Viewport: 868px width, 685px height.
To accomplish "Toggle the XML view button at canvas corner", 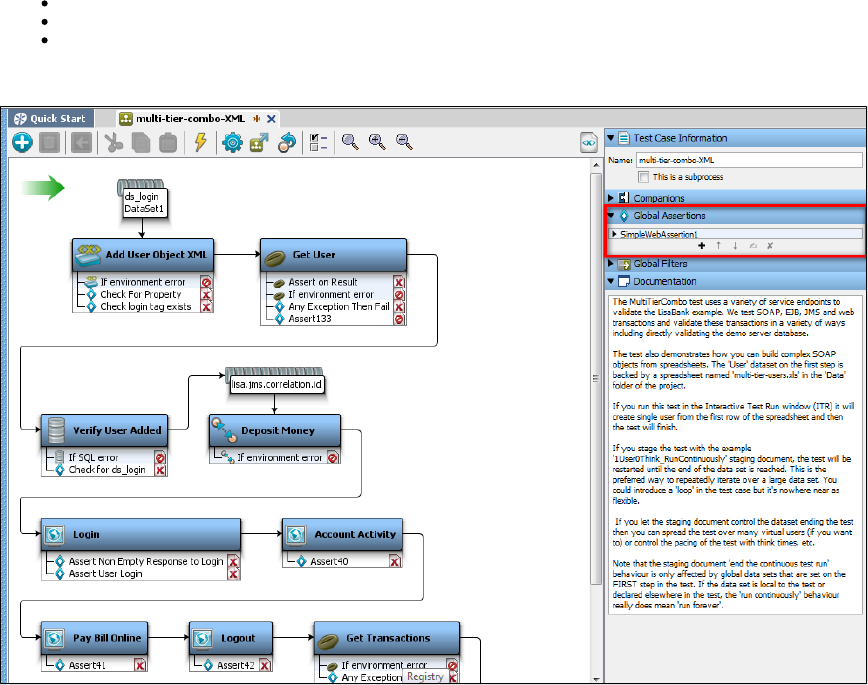I will click(x=588, y=143).
